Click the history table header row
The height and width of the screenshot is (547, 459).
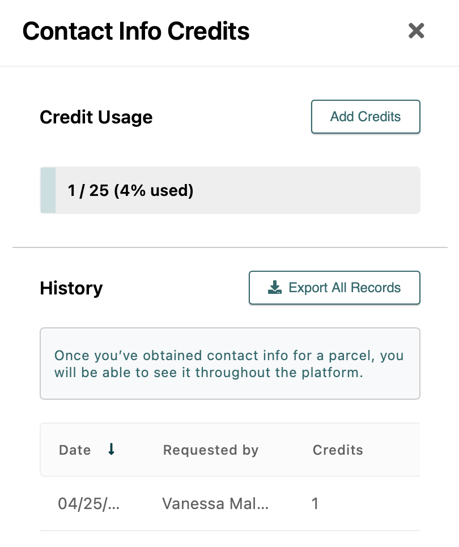[x=230, y=450]
